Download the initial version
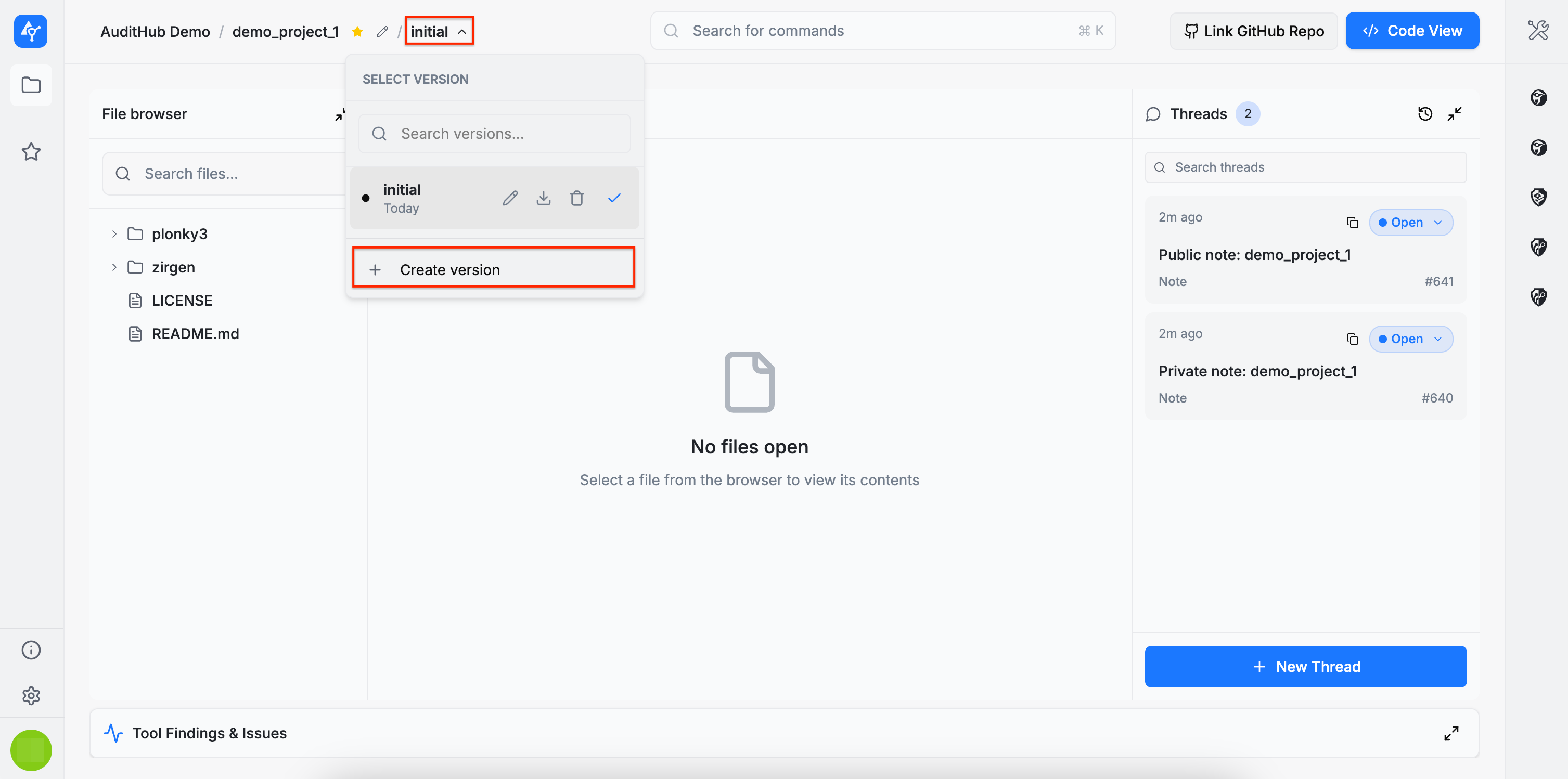 544,199
